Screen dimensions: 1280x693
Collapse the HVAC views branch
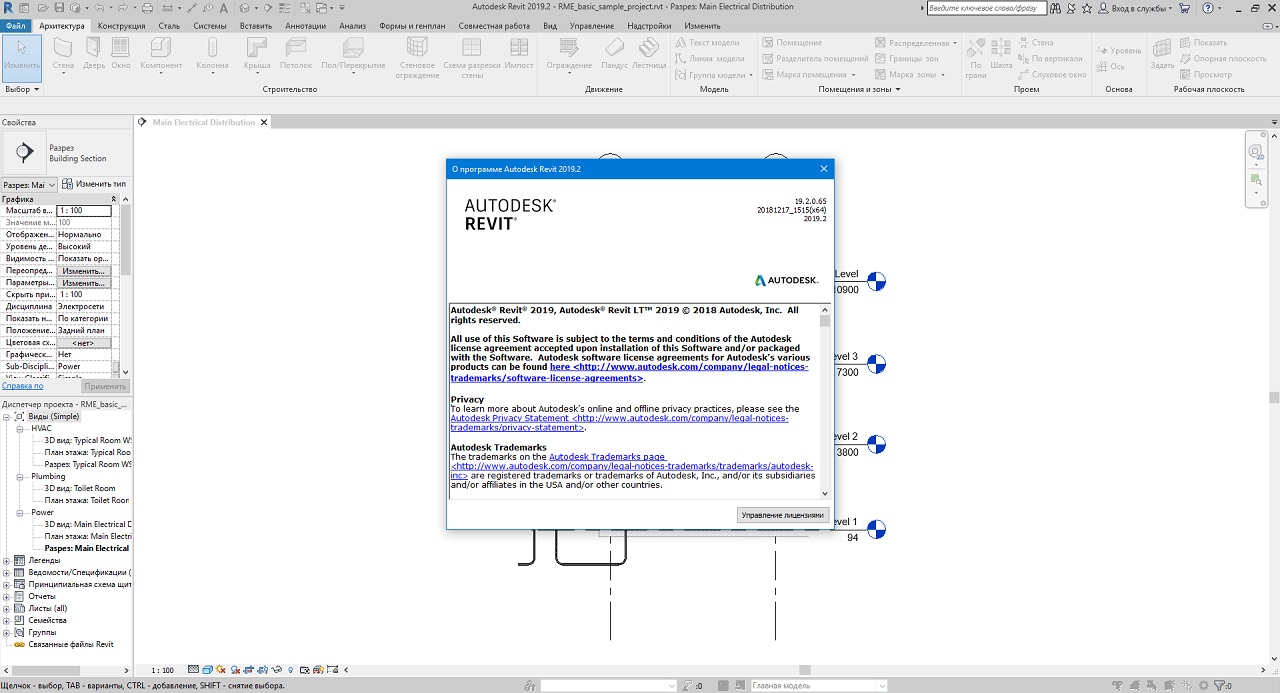pos(19,428)
